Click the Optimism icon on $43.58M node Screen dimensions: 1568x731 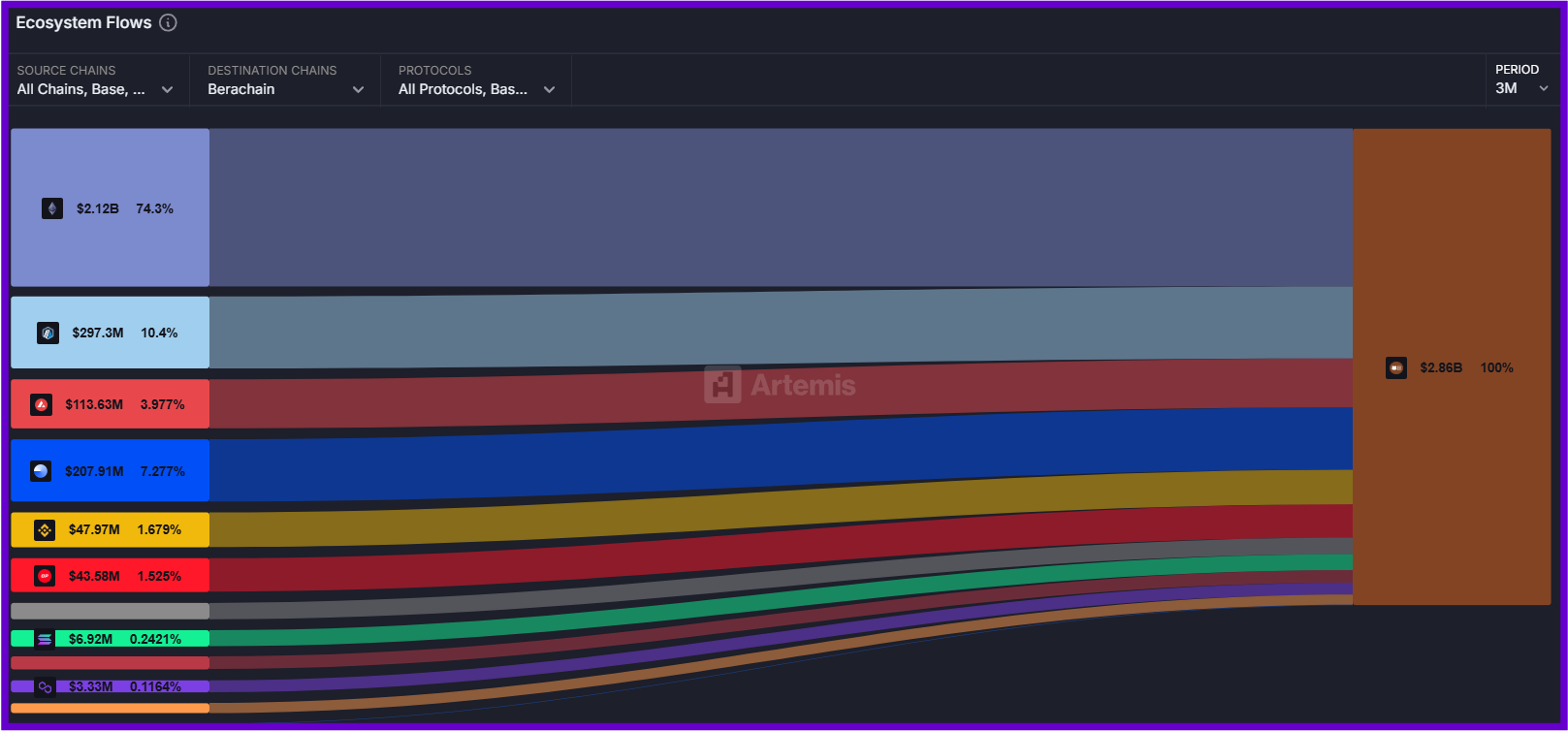coord(45,576)
